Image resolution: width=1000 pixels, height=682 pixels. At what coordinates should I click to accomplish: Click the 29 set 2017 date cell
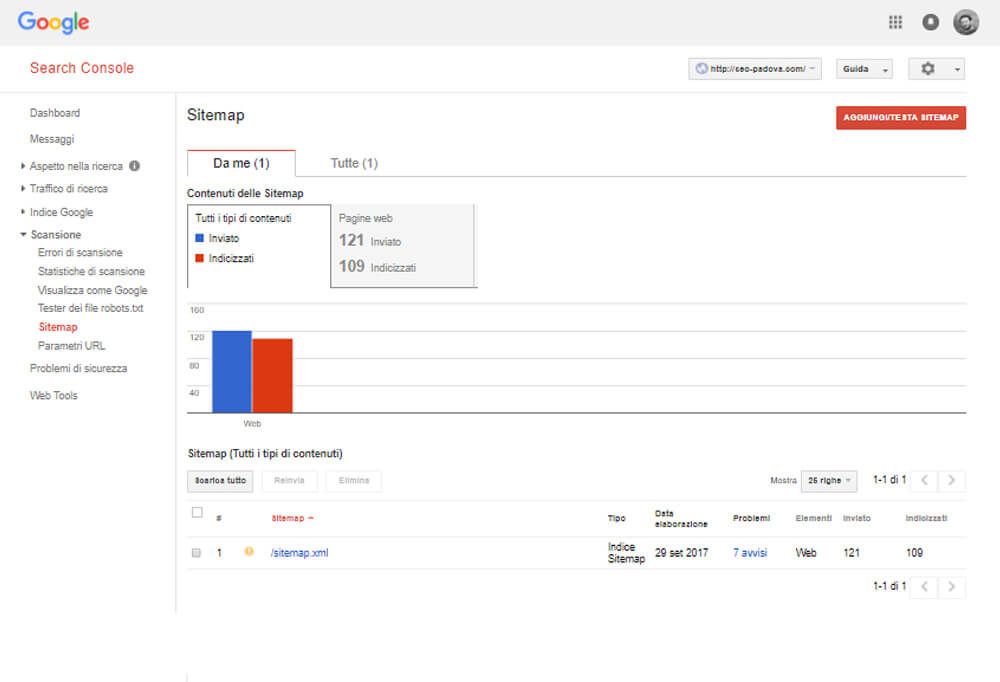click(681, 552)
